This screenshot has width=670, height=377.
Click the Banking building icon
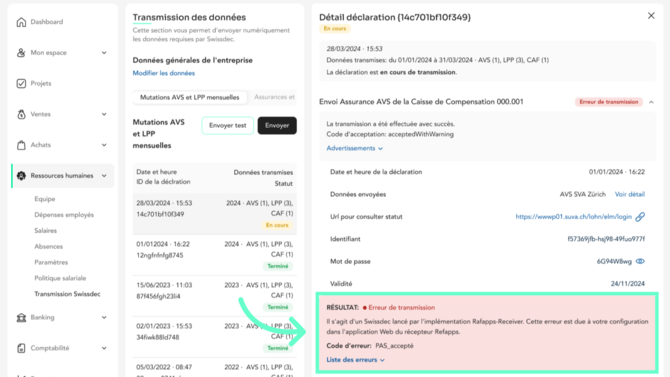[x=21, y=318]
